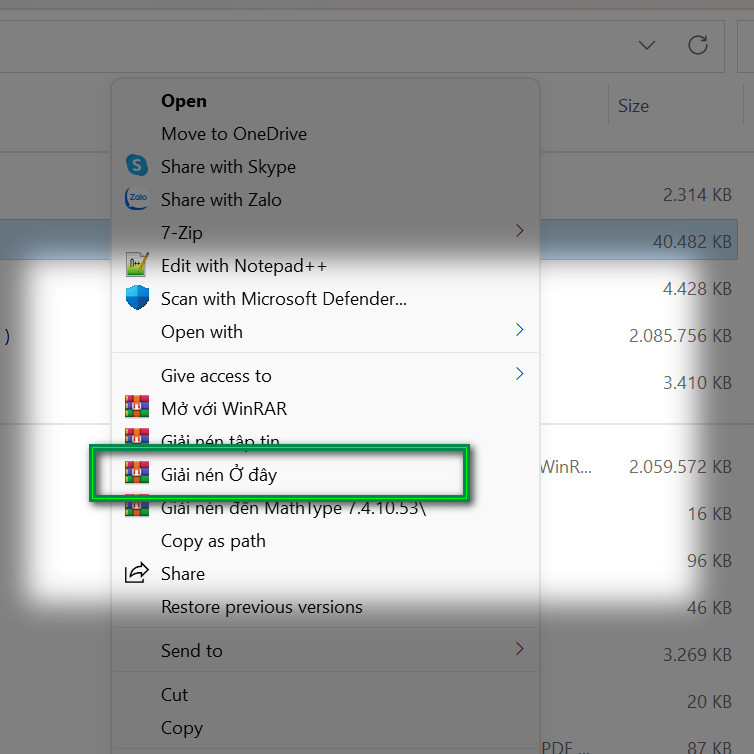Viewport: 754px width, 754px height.
Task: Click the Size column header
Action: click(x=633, y=106)
